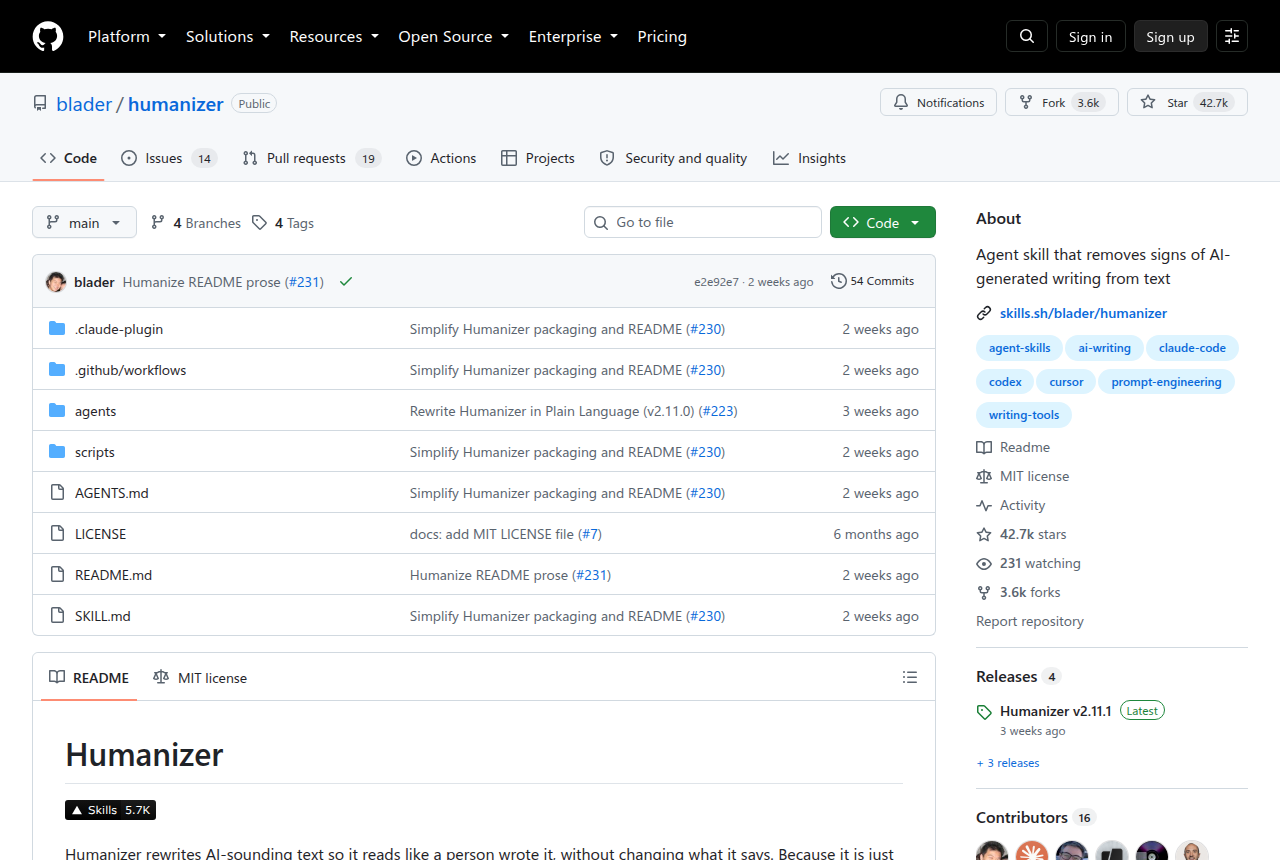Screen dimensions: 1280x860
Task: Click the first contributor avatar
Action: click(x=992, y=853)
